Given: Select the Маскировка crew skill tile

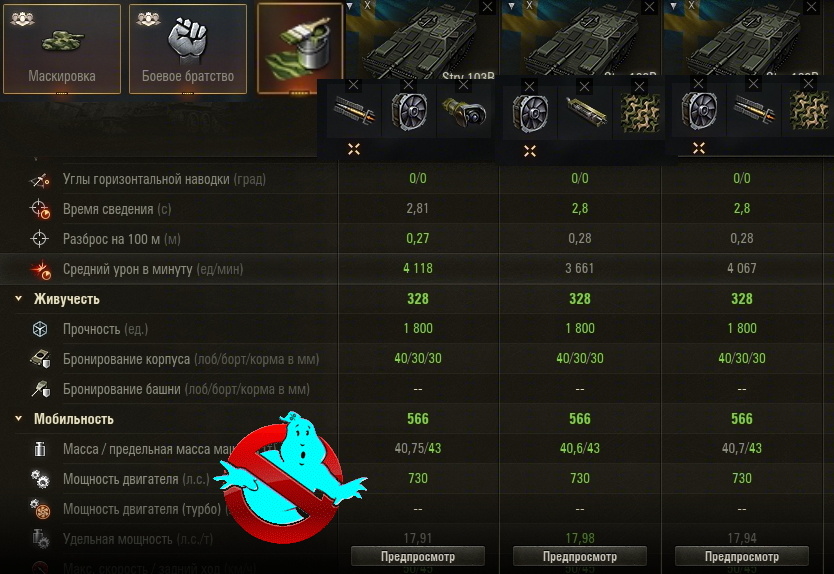Looking at the screenshot, I should (x=62, y=49).
